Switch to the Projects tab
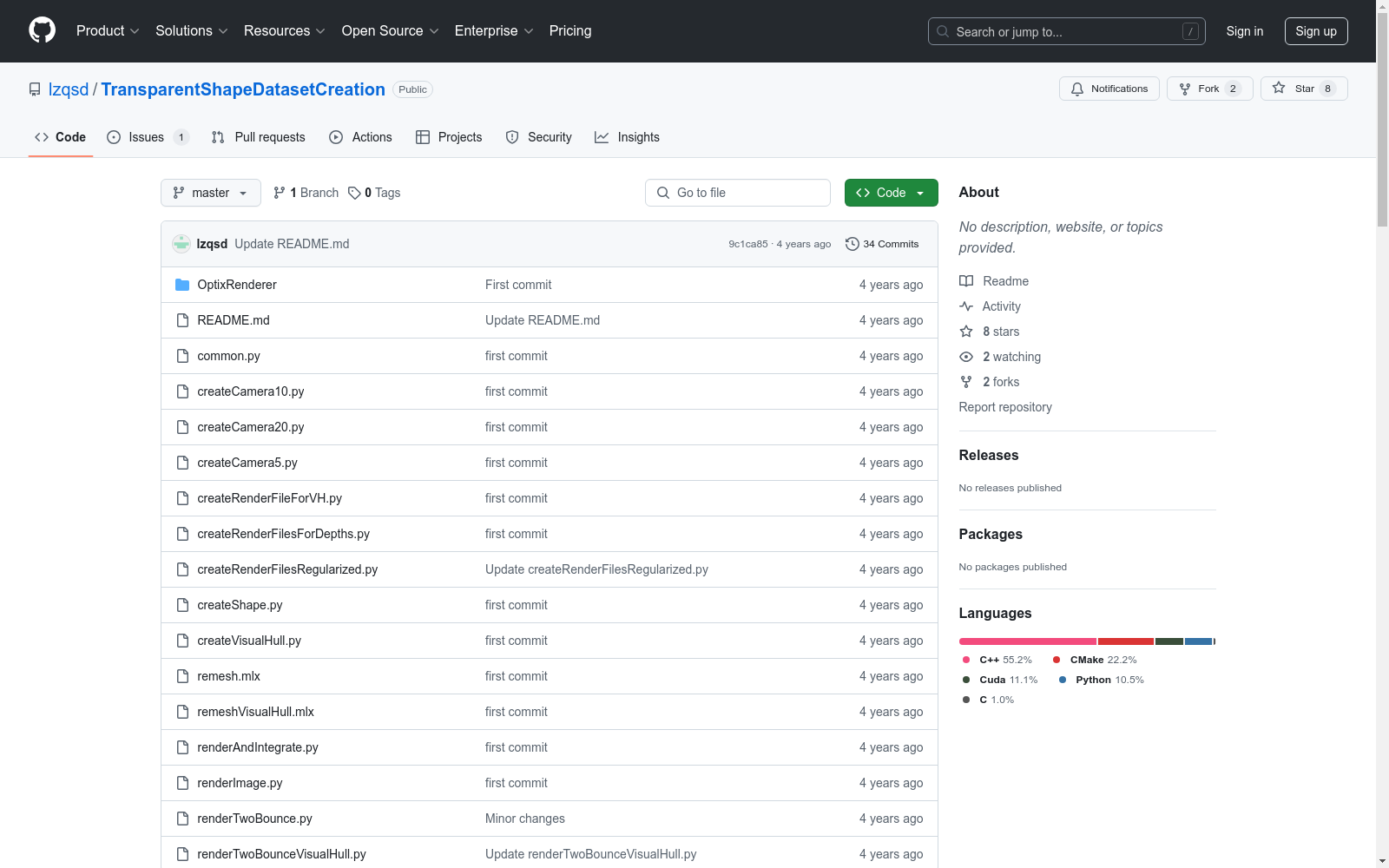This screenshot has height=868, width=1389. (x=449, y=137)
